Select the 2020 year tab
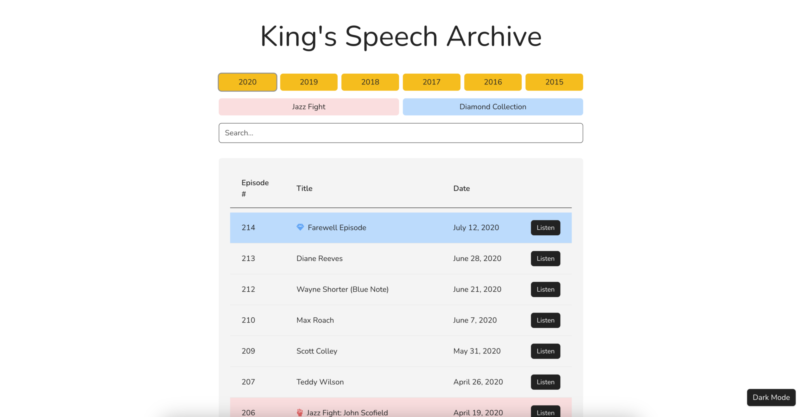The image size is (800, 417). (247, 82)
